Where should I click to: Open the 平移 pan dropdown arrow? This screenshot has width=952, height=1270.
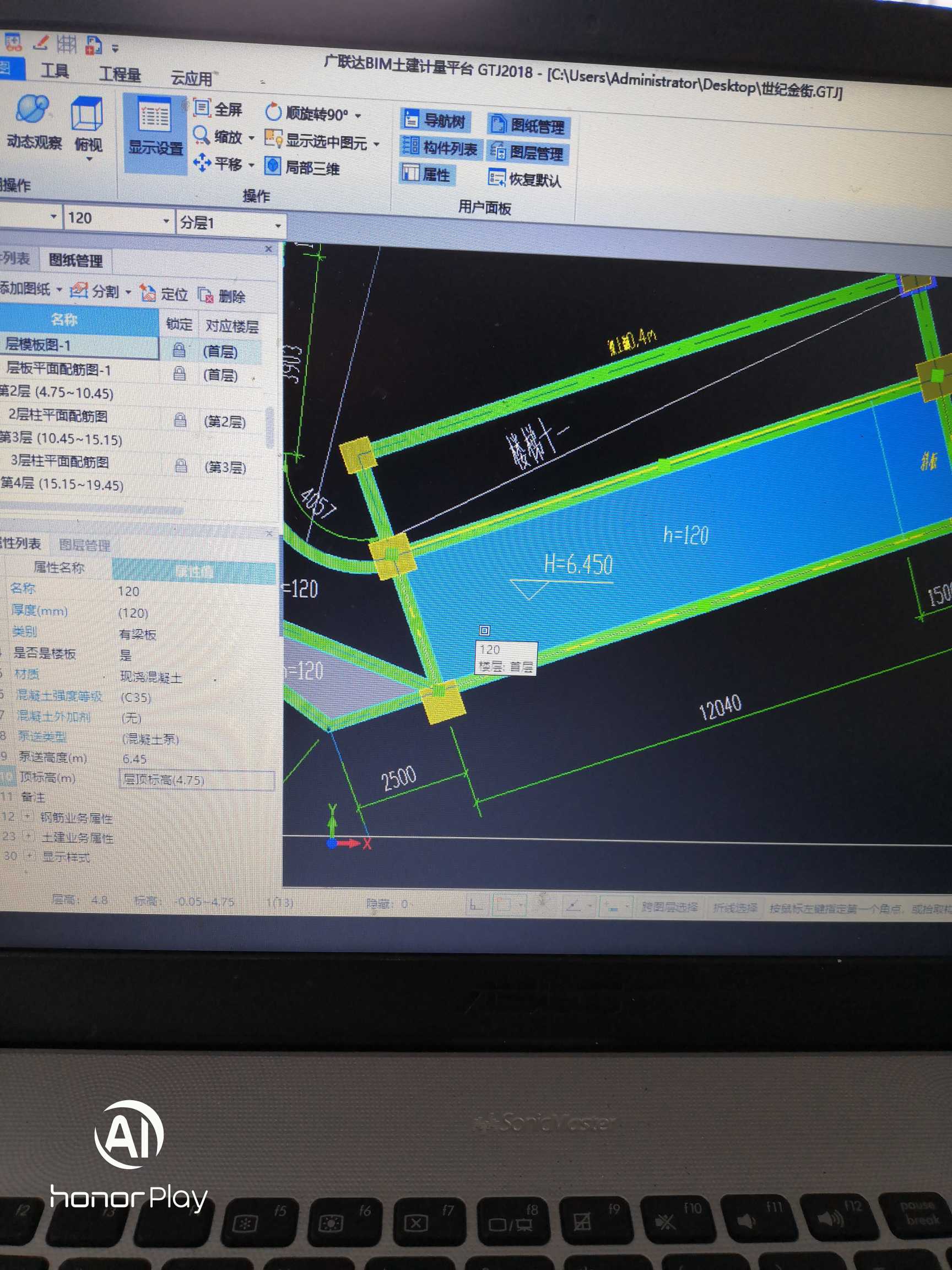point(251,165)
